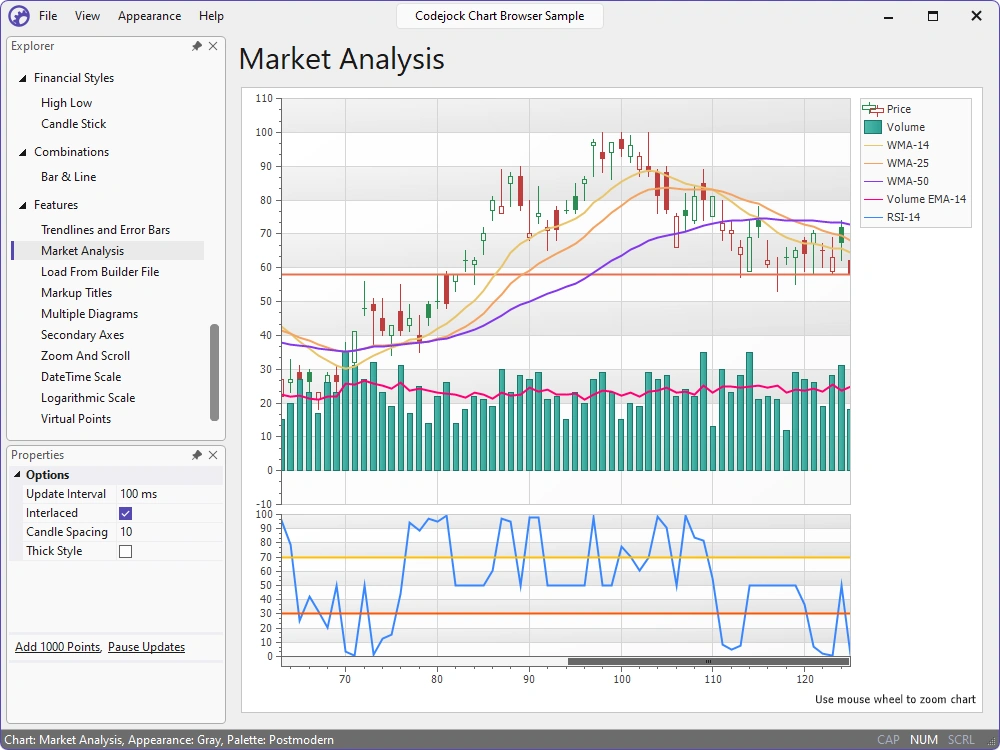
Task: Collapse the Features group
Action: tap(23, 205)
